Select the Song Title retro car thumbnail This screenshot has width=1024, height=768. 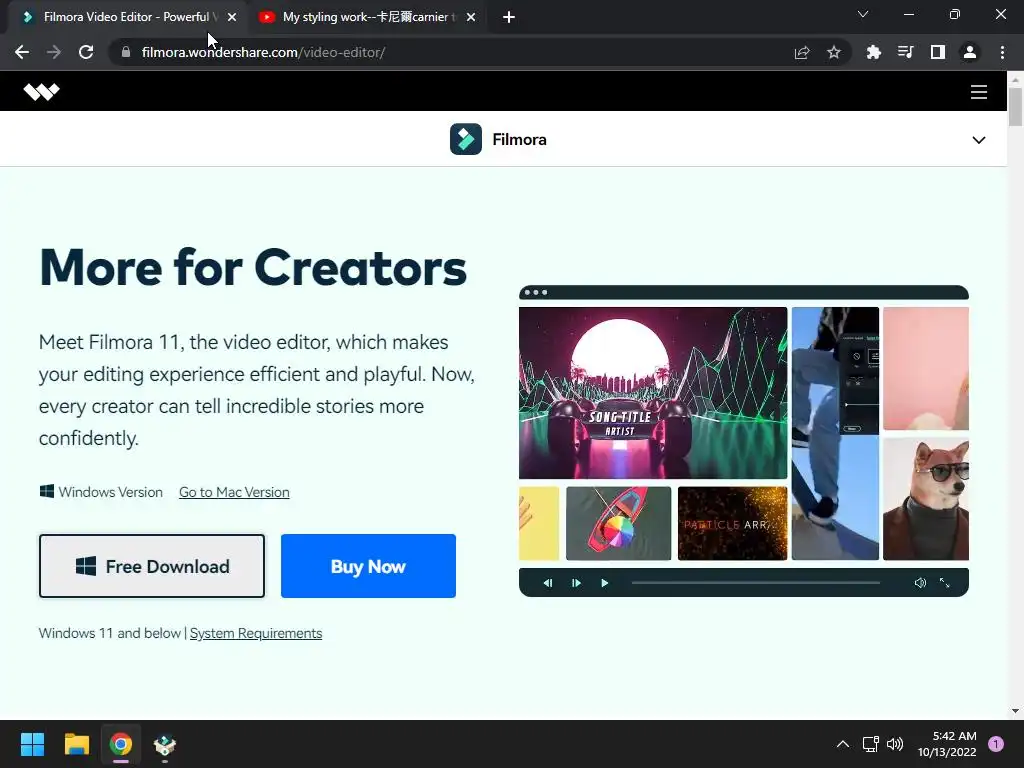pos(653,393)
